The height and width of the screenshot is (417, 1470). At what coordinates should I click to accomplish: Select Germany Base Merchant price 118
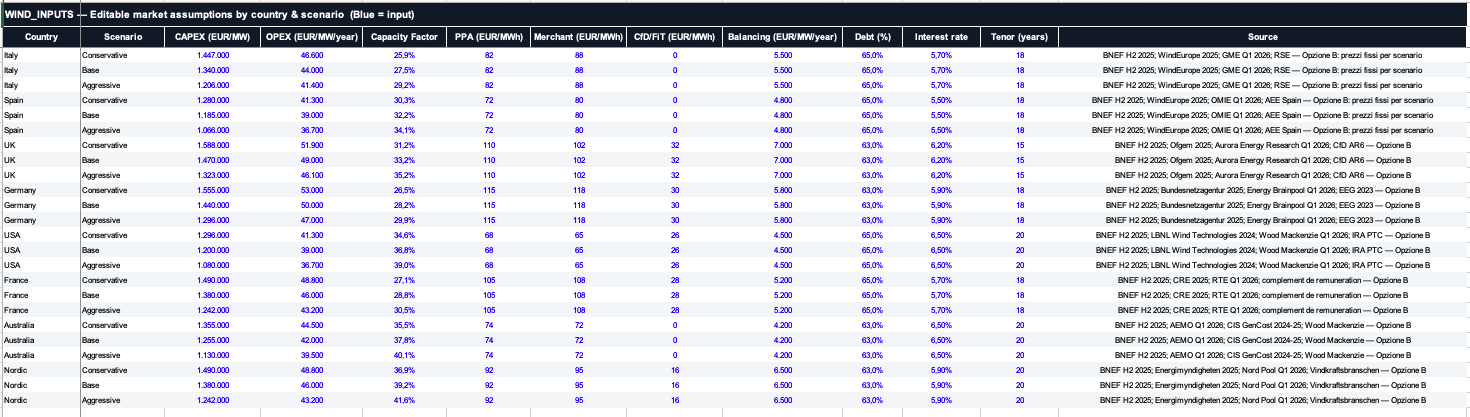click(x=579, y=205)
